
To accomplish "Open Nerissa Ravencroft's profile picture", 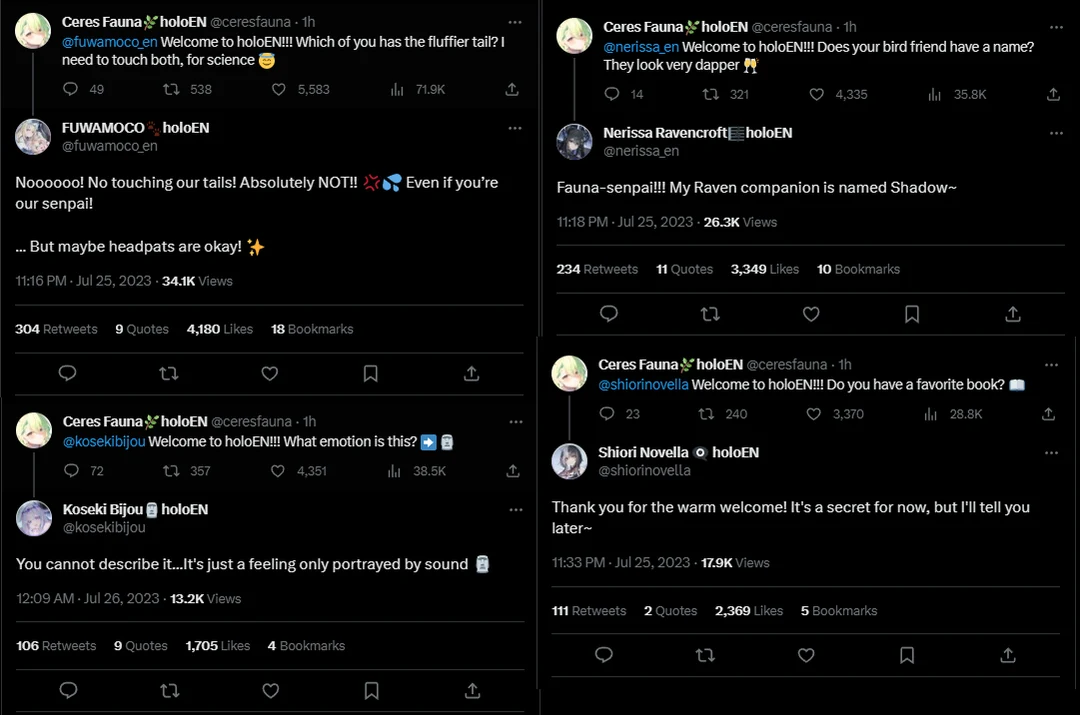I will [575, 142].
